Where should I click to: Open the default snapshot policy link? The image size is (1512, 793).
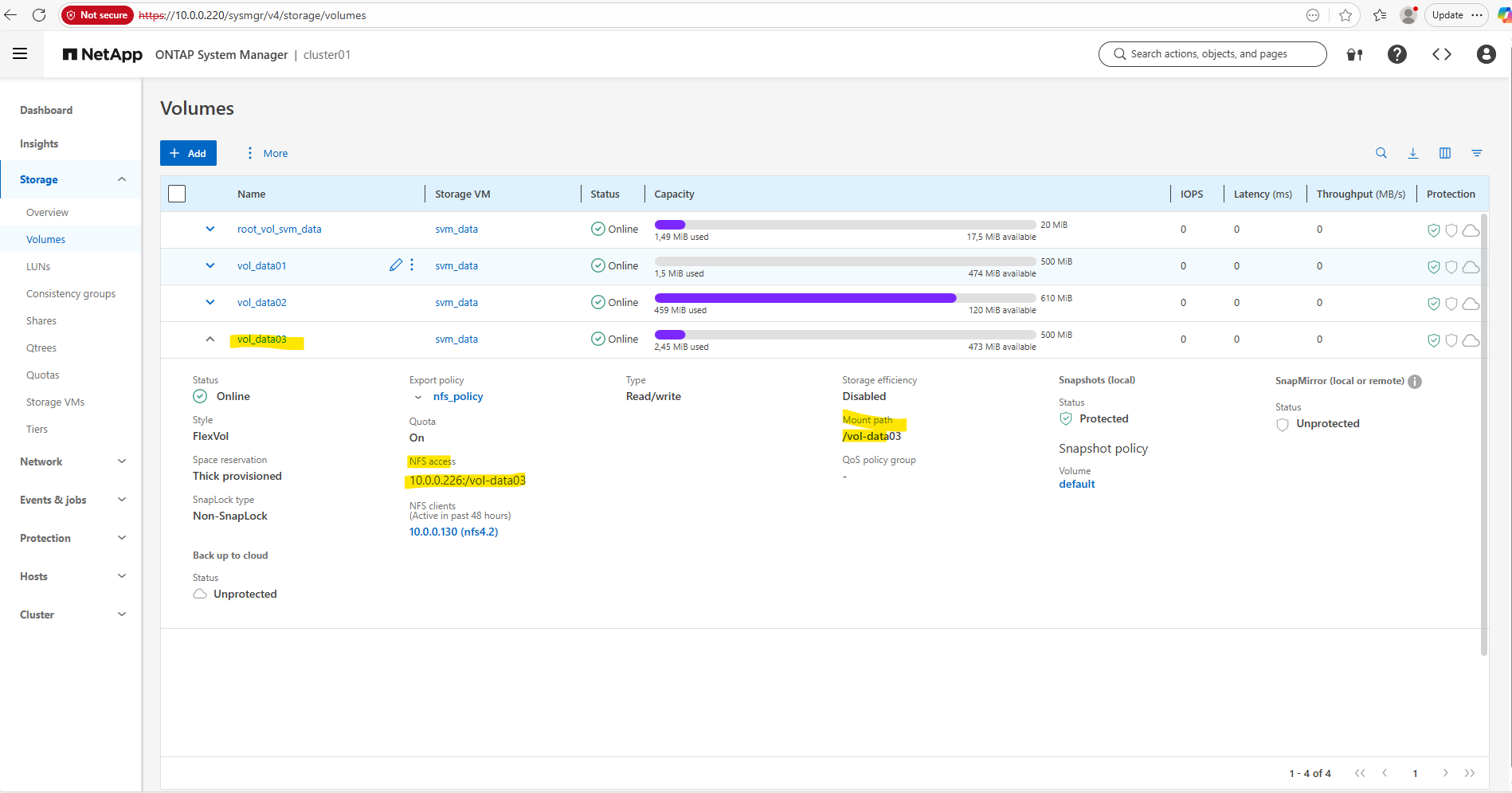(1076, 484)
